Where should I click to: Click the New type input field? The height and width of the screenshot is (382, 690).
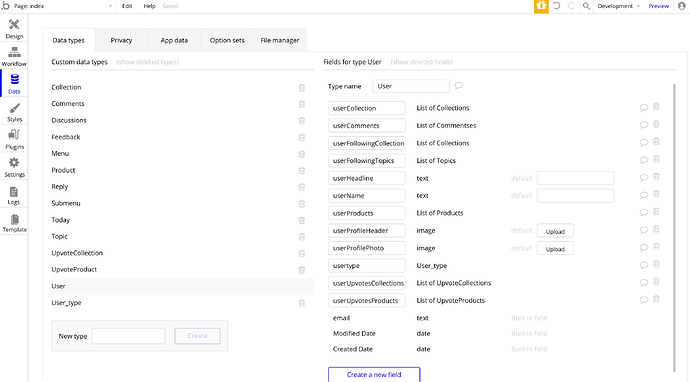point(128,336)
